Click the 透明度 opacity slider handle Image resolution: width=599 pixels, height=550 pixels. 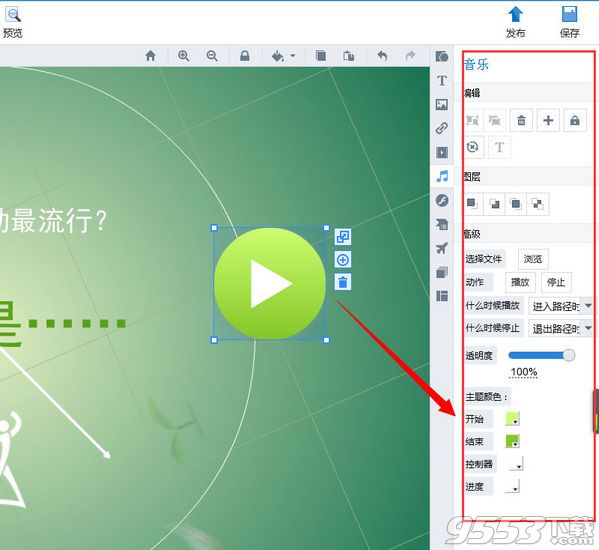(x=569, y=356)
